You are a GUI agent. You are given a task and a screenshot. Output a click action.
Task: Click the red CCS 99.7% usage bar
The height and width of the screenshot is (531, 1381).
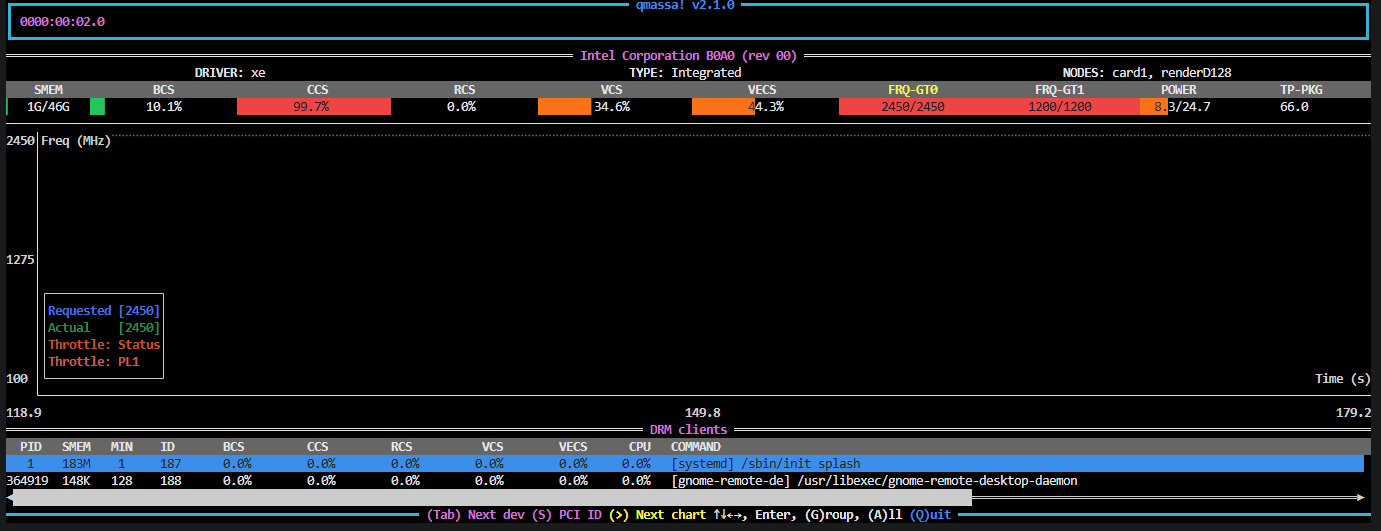[x=314, y=107]
